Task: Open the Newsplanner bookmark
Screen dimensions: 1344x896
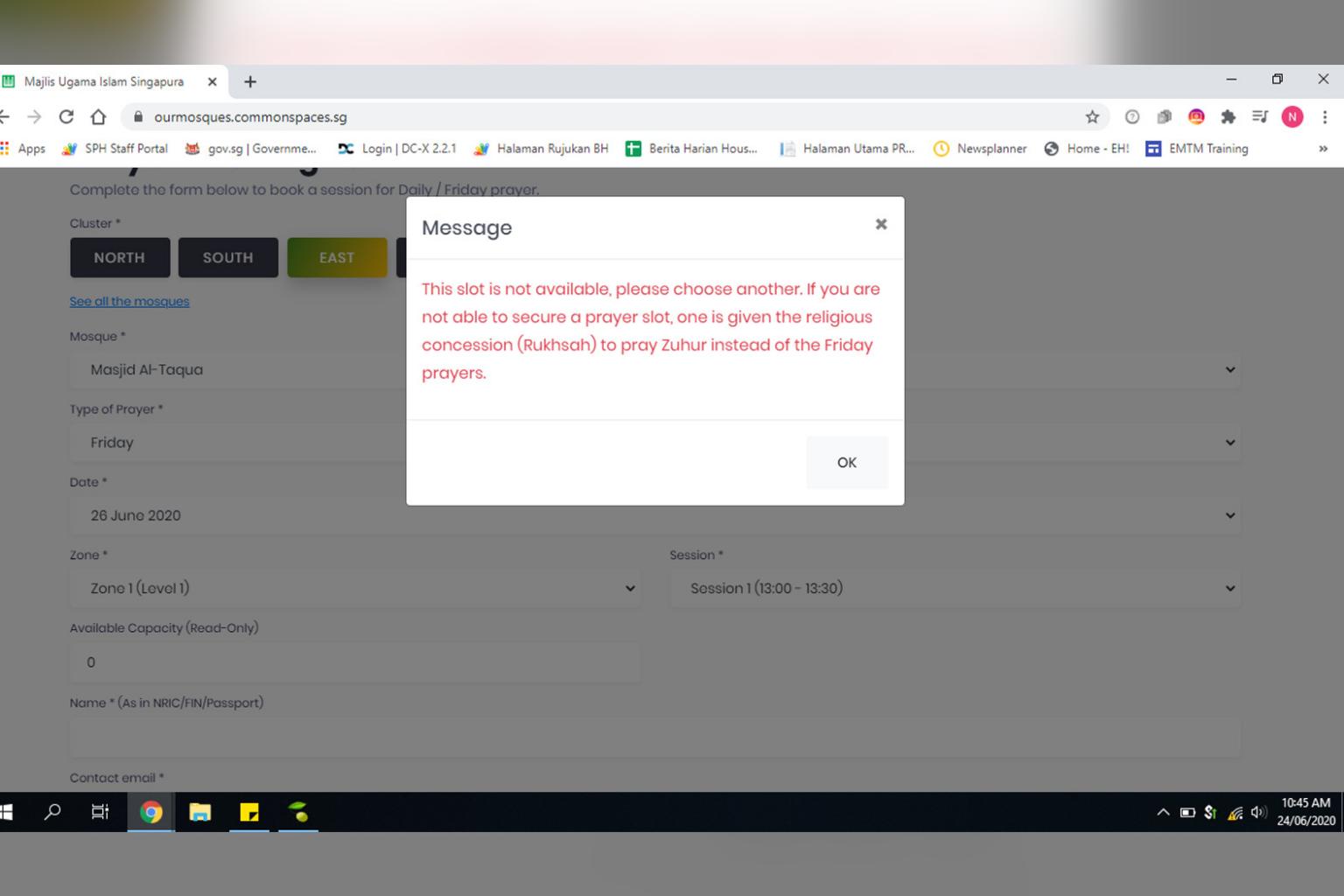Action: pyautogui.click(x=981, y=149)
